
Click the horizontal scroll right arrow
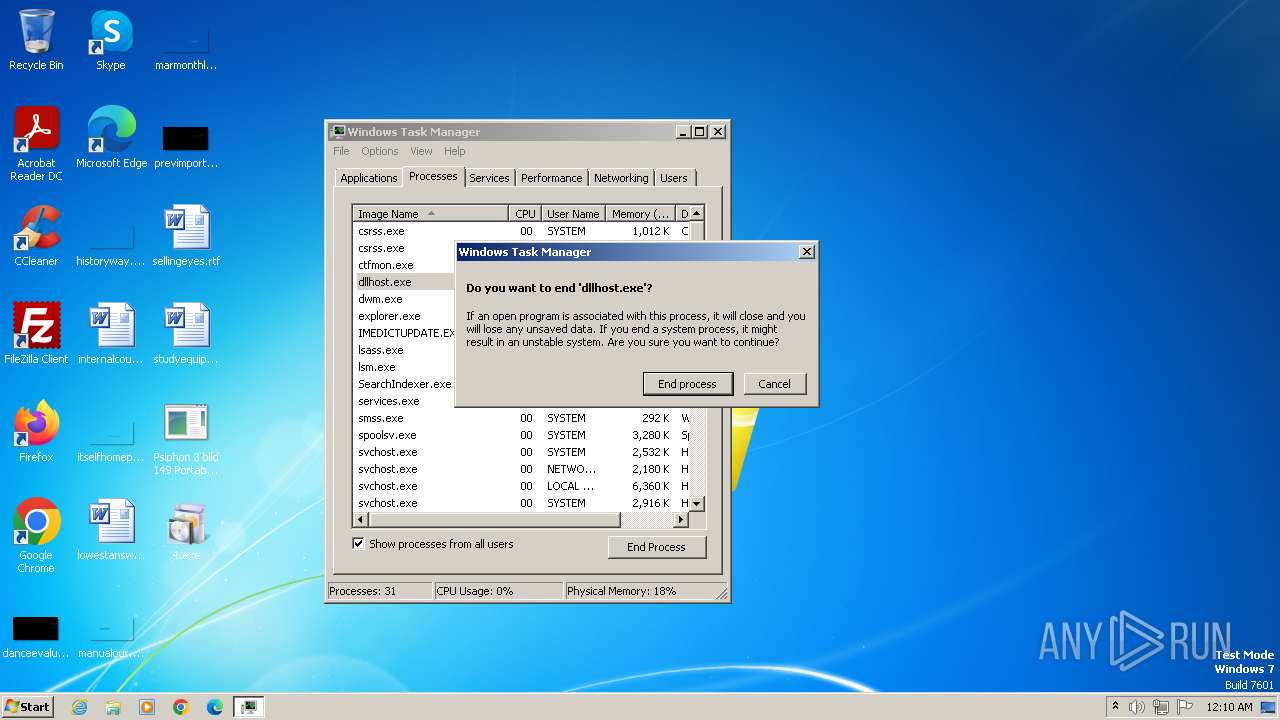[681, 520]
